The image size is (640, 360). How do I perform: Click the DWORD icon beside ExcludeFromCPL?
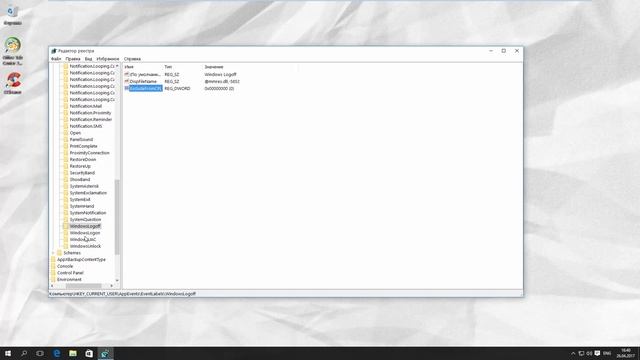127,88
